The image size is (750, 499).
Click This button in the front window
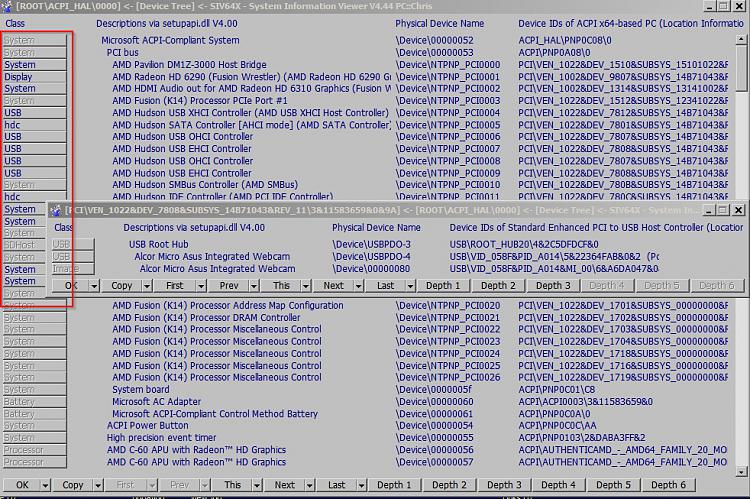click(x=281, y=286)
